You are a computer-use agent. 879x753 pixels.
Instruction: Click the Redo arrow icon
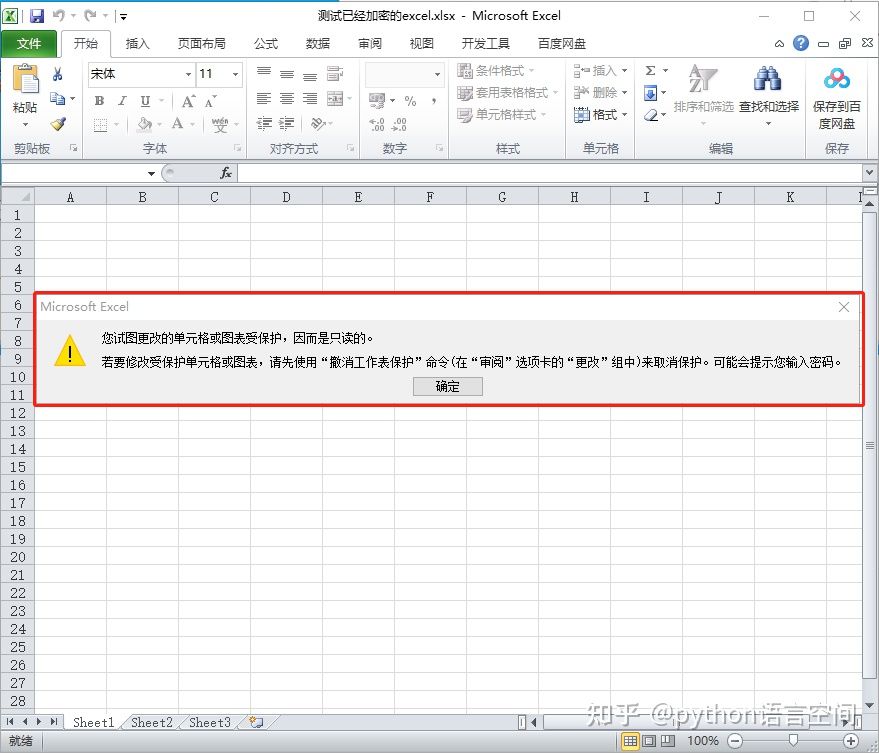tap(90, 16)
